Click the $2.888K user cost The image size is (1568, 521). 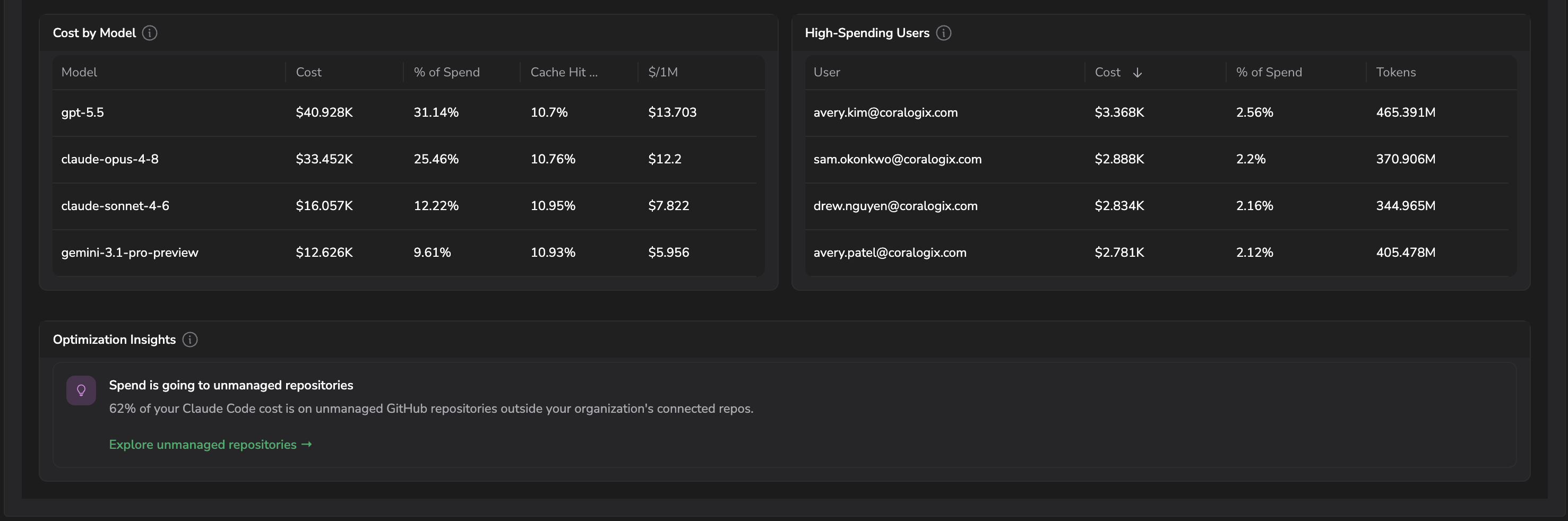click(x=1119, y=160)
